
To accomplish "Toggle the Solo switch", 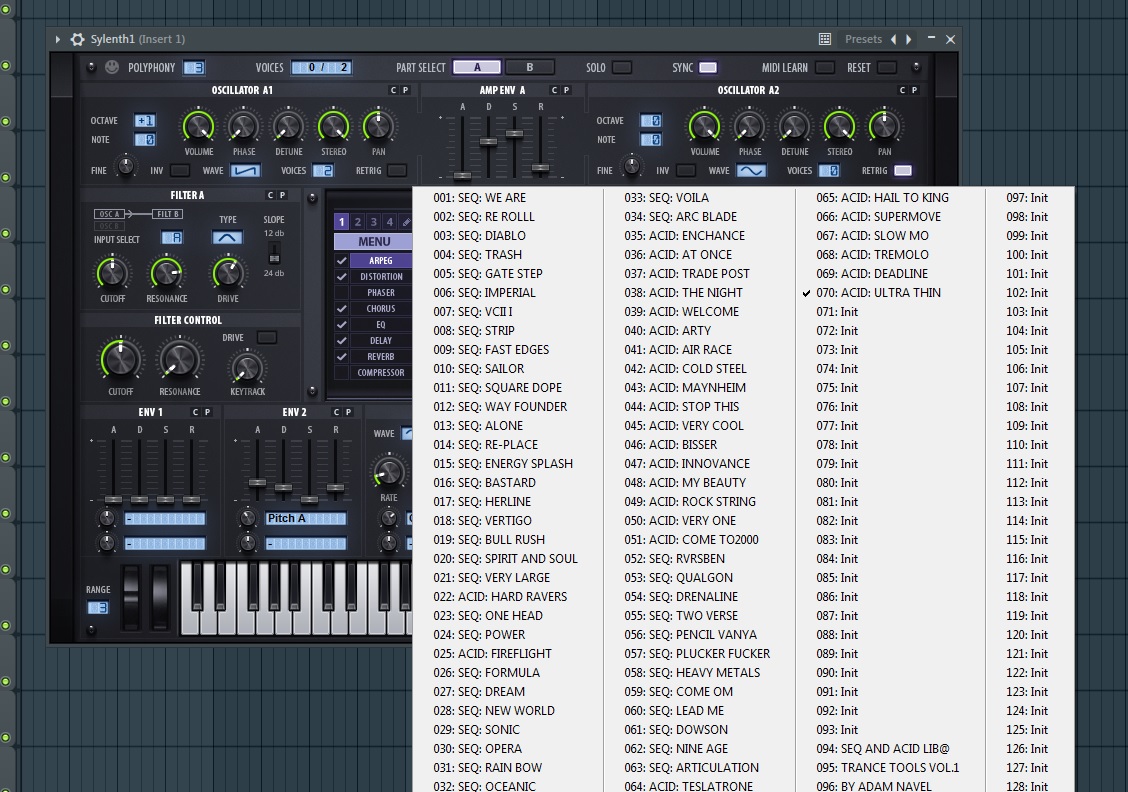I will click(x=622, y=68).
